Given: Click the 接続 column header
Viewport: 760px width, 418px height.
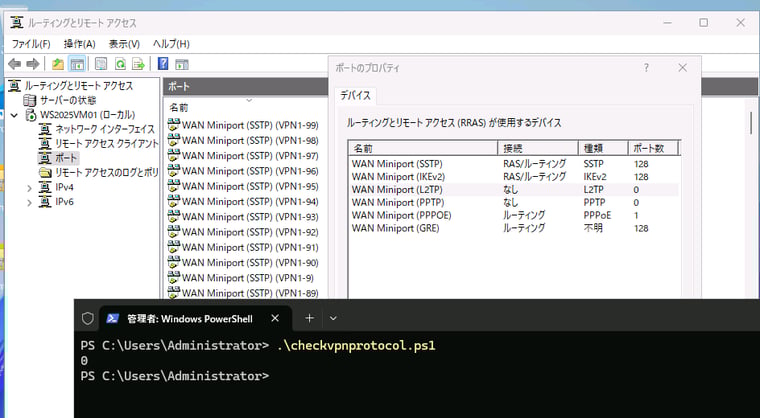Looking at the screenshot, I should 538,148.
